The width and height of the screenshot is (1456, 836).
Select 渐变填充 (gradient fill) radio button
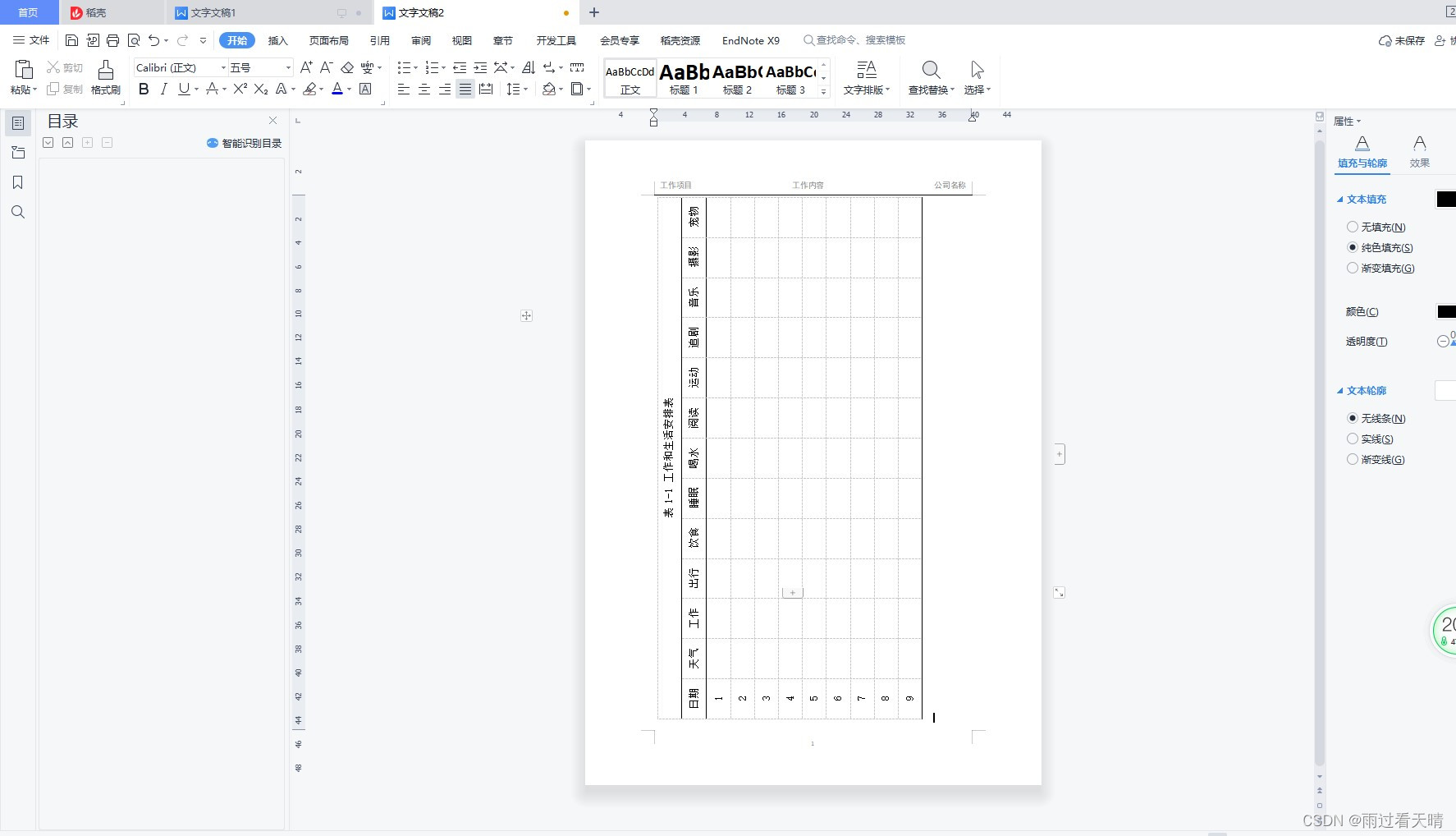1353,268
